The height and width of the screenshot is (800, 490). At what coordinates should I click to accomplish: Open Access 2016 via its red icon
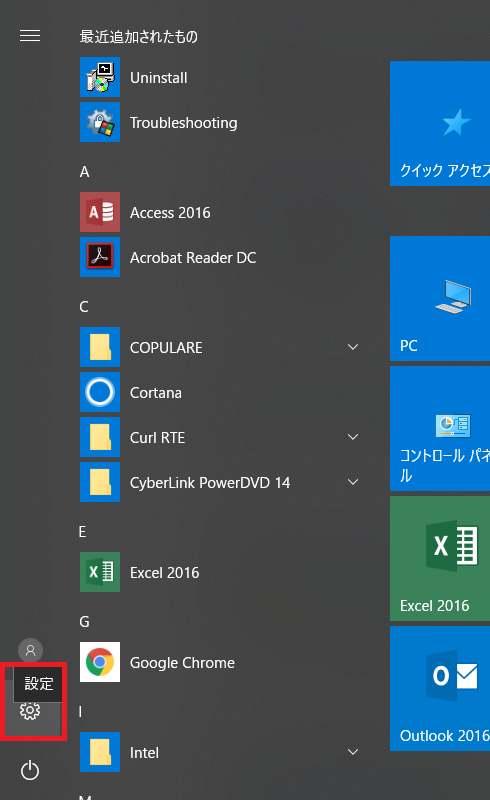point(100,212)
